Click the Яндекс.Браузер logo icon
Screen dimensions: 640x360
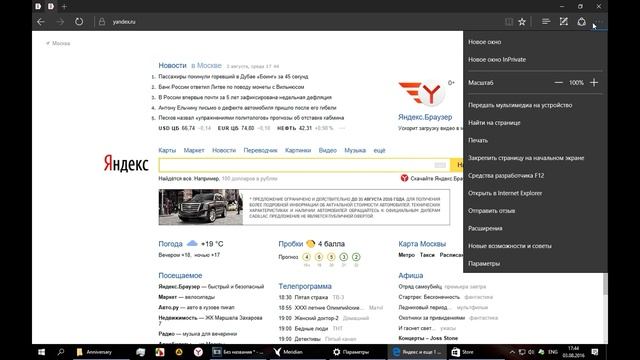point(421,93)
